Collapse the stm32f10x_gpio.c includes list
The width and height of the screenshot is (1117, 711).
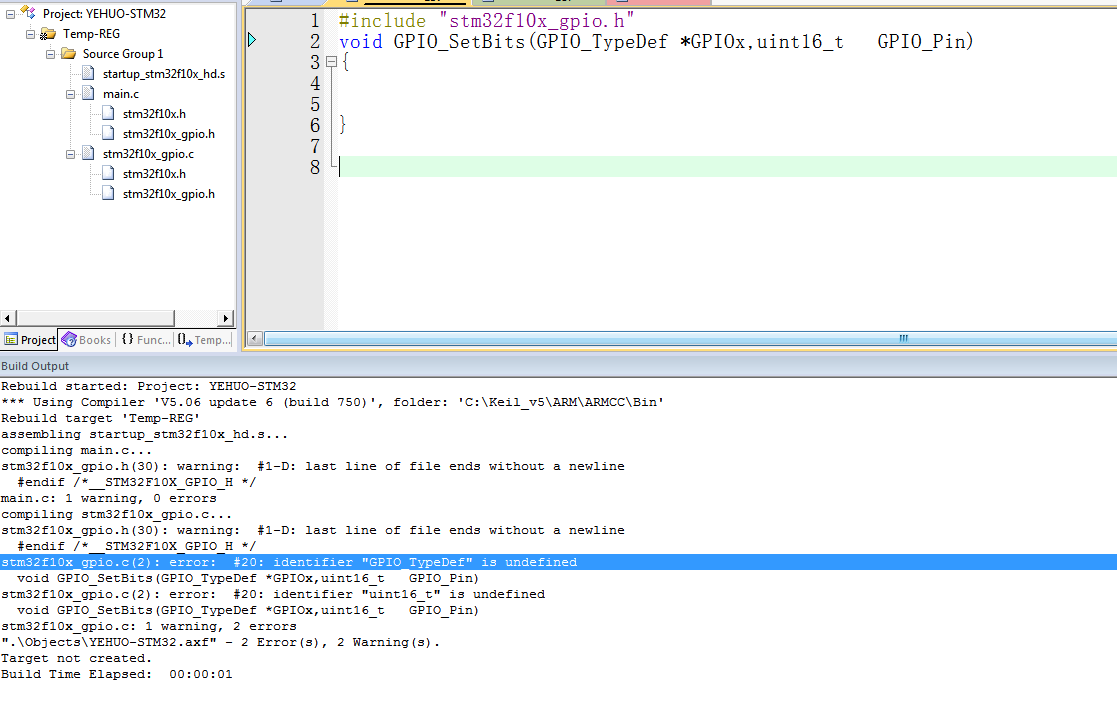click(x=71, y=154)
